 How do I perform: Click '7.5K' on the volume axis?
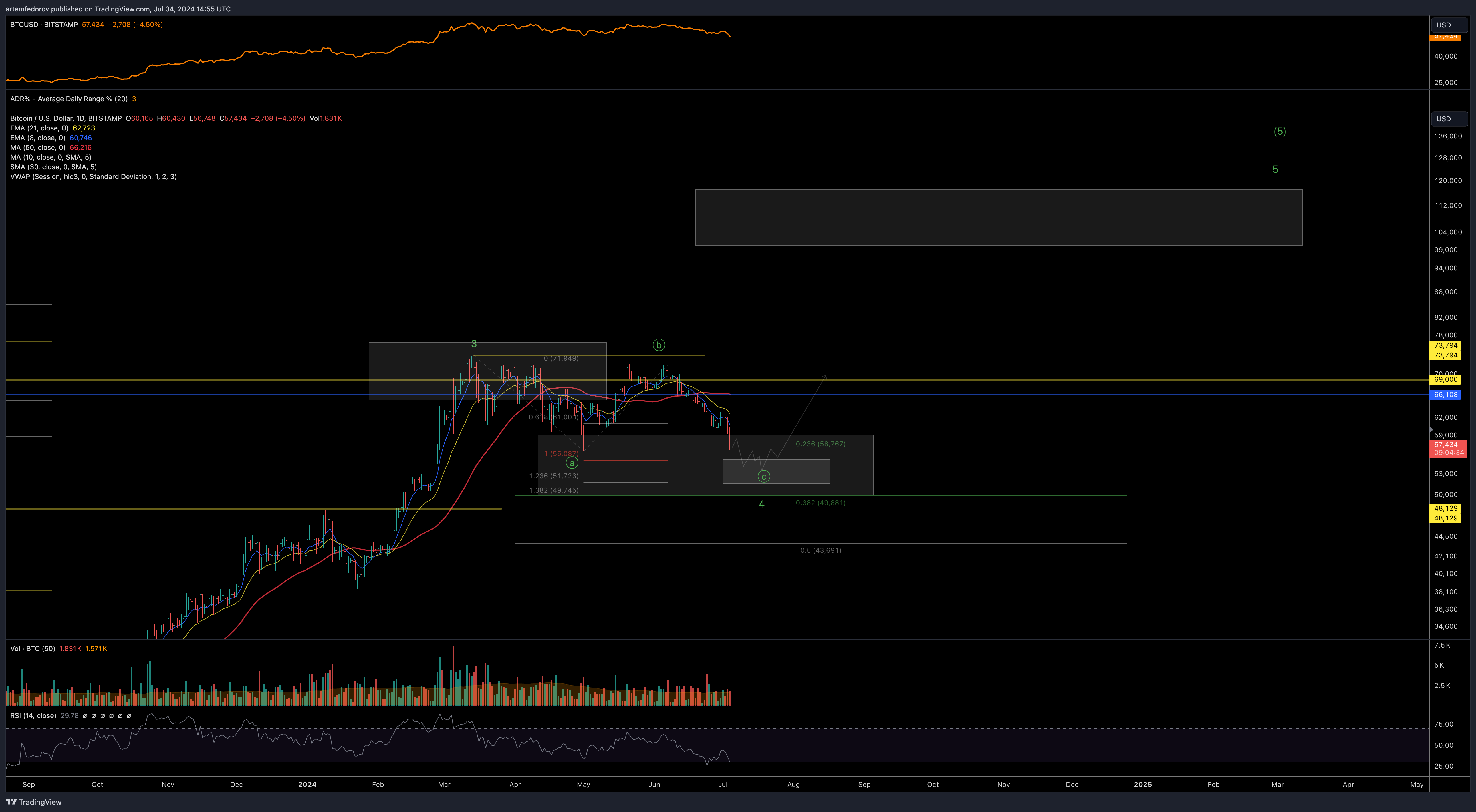click(x=1442, y=645)
